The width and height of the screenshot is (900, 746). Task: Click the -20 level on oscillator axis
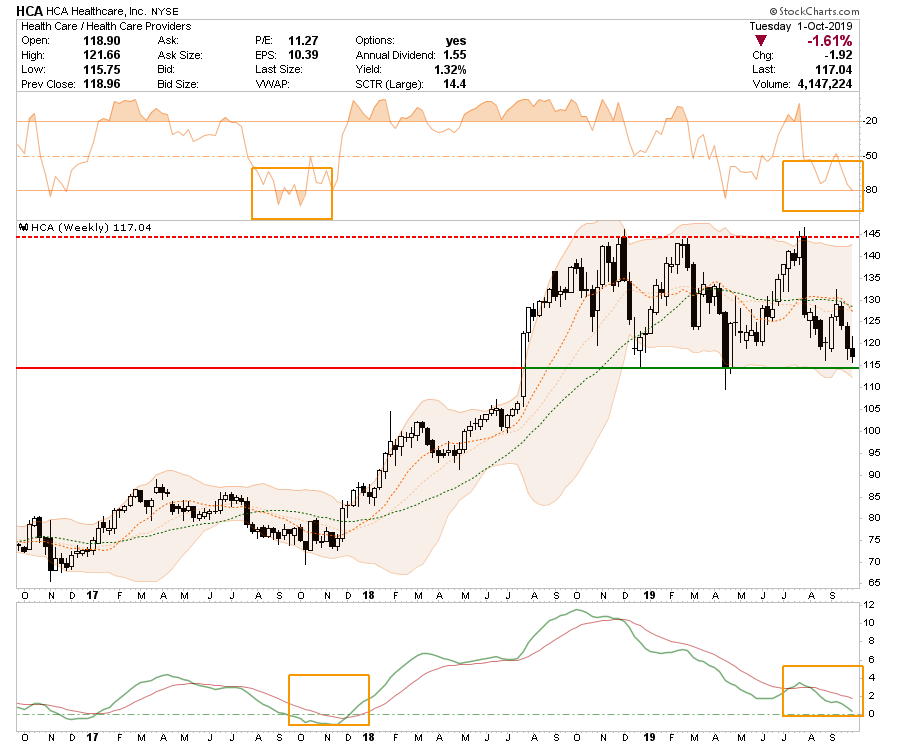click(x=870, y=121)
